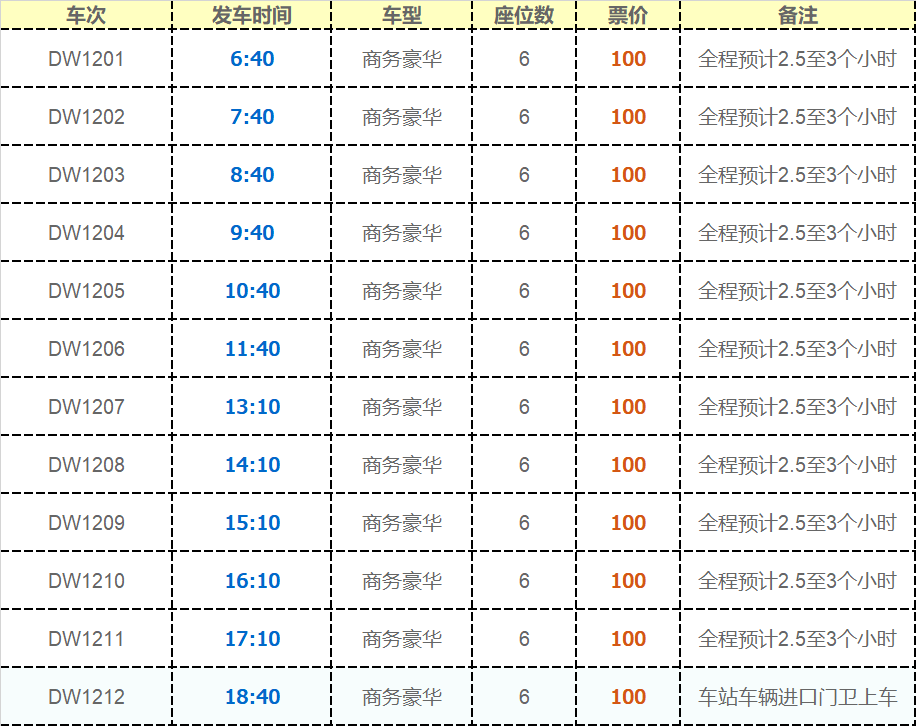Screen dimensions: 916x726
Task: Click the 8:40 departure time
Action: click(x=252, y=175)
